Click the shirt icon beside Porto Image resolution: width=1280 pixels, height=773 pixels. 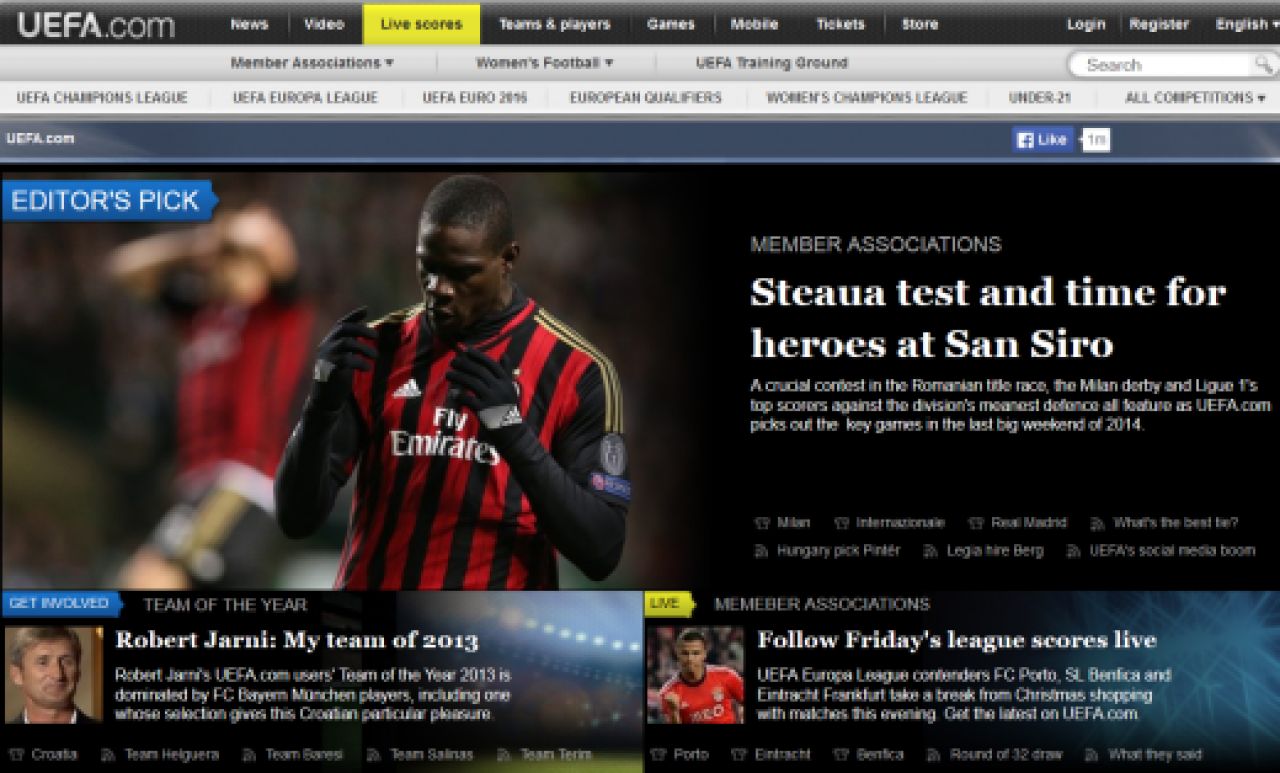pos(656,755)
